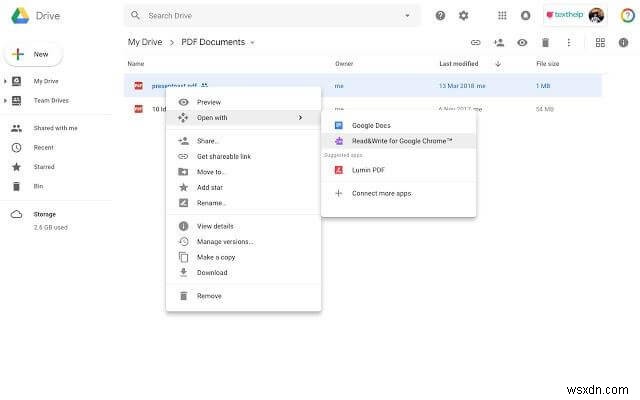
Task: Expand the My Drive tree arrow
Action: coord(5,81)
